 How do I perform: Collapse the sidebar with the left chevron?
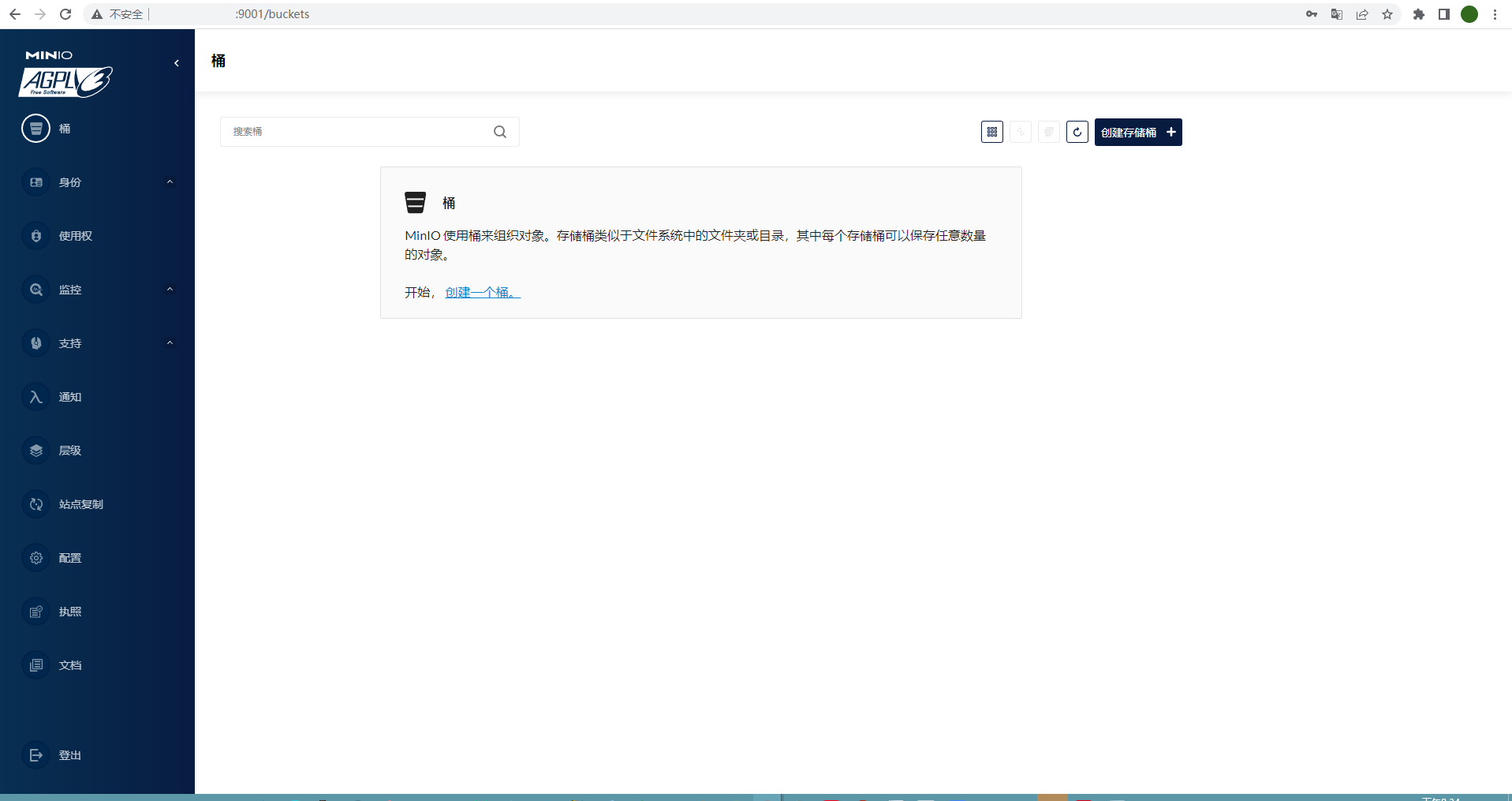coord(177,63)
